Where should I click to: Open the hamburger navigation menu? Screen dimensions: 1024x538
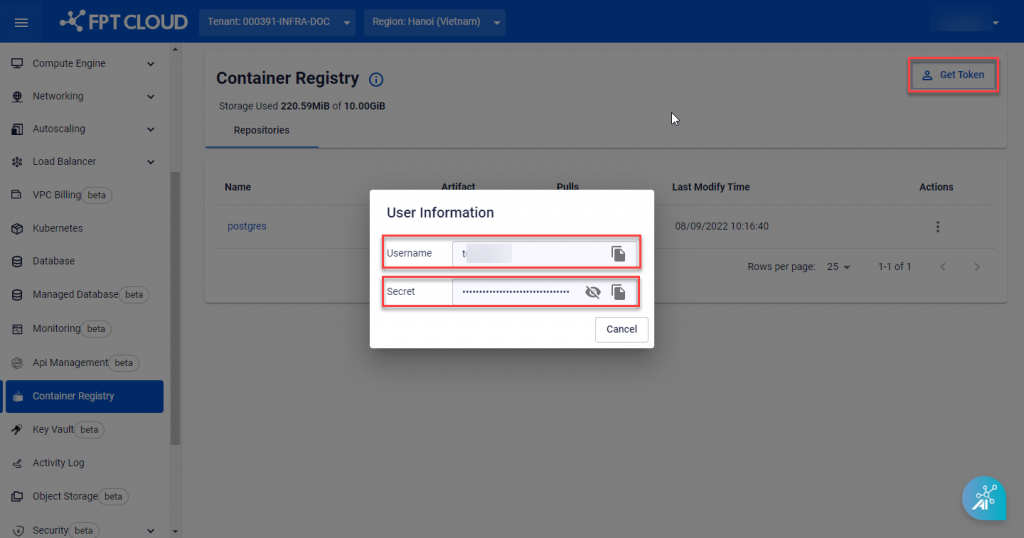point(21,22)
